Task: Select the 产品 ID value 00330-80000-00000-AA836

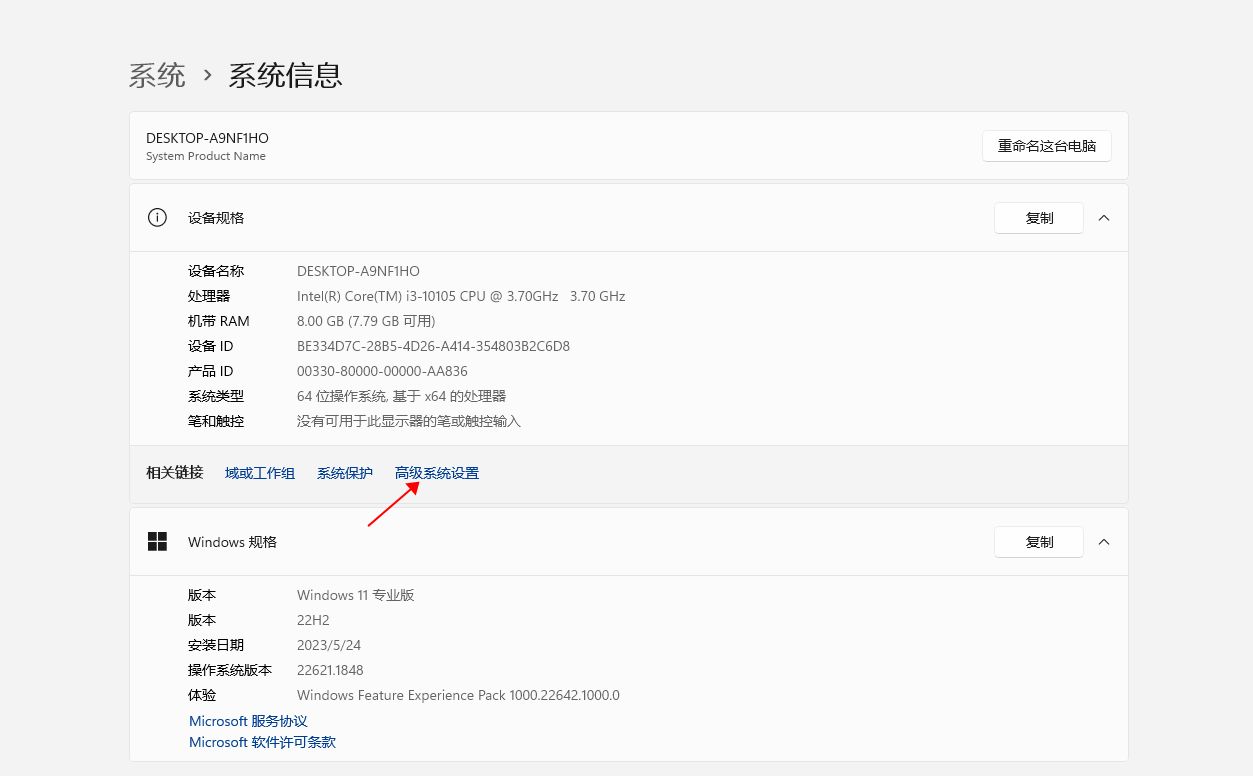Action: tap(382, 371)
